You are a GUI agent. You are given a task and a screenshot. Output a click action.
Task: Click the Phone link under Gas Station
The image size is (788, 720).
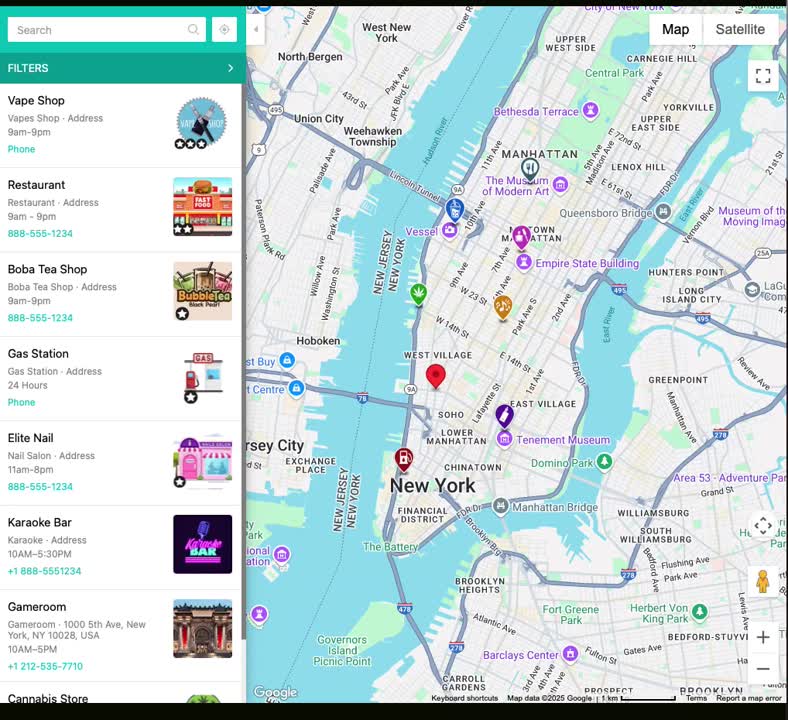coord(21,402)
